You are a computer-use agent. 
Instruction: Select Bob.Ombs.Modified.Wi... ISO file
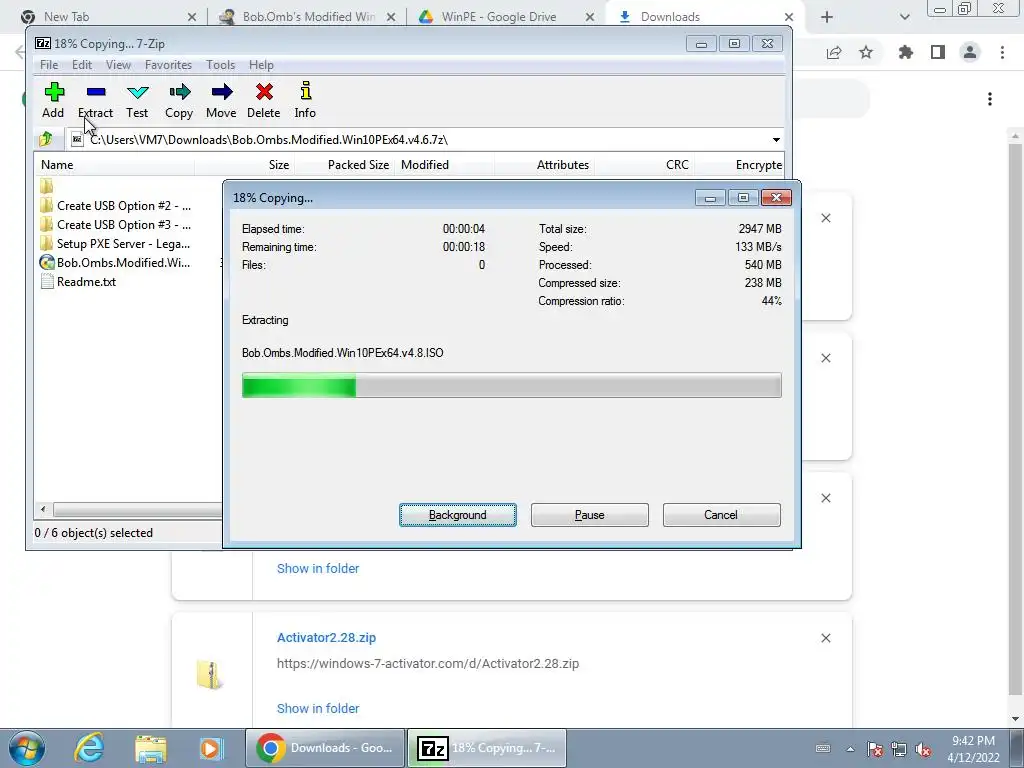click(x=116, y=263)
